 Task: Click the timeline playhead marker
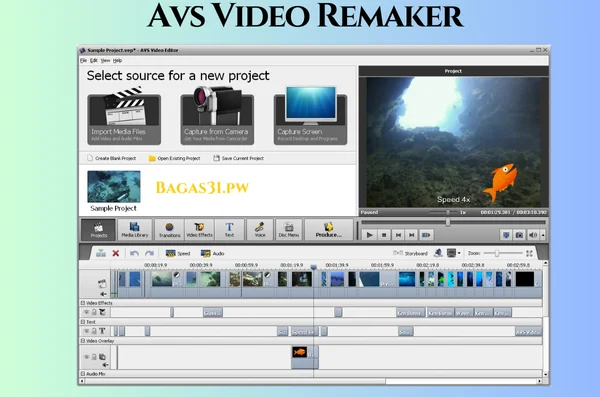click(313, 266)
